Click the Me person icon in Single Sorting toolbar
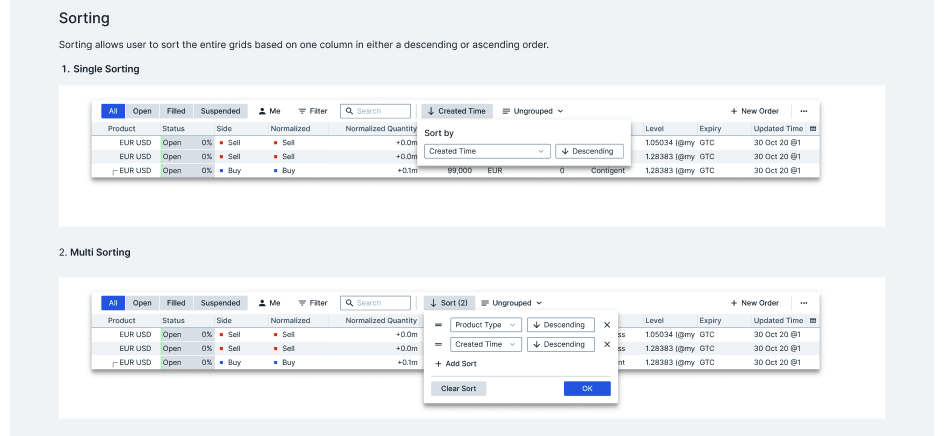This screenshot has width=945, height=436. pos(262,111)
